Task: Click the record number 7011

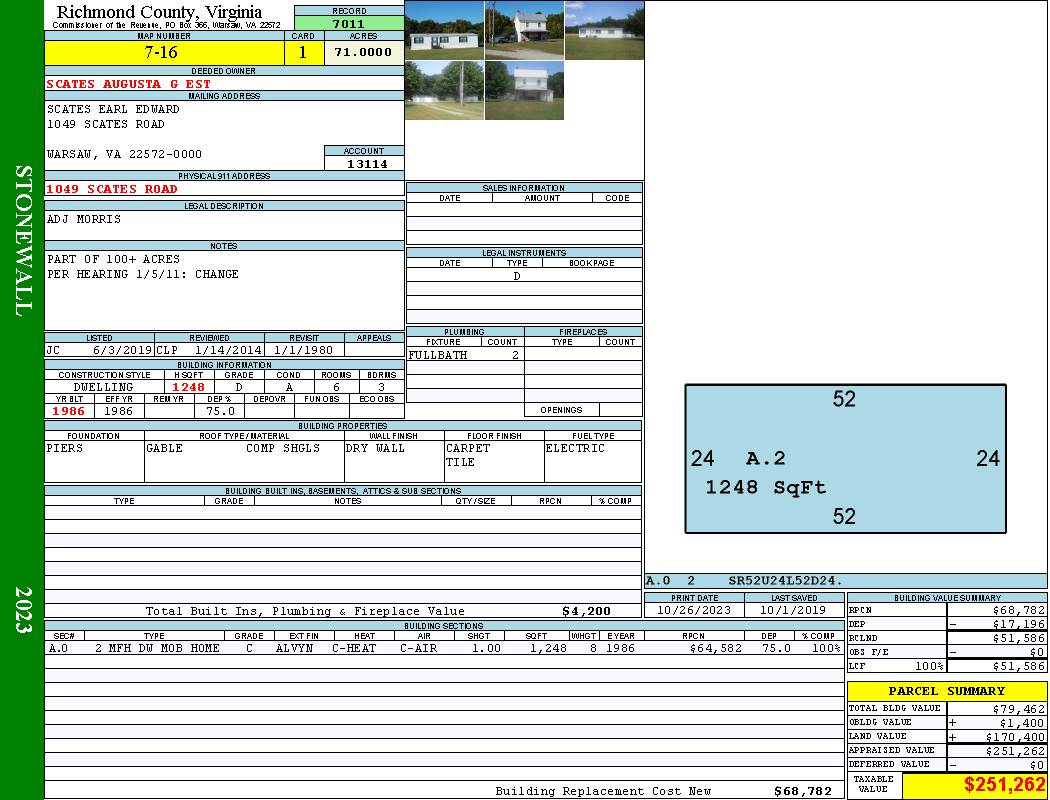Action: click(349, 23)
